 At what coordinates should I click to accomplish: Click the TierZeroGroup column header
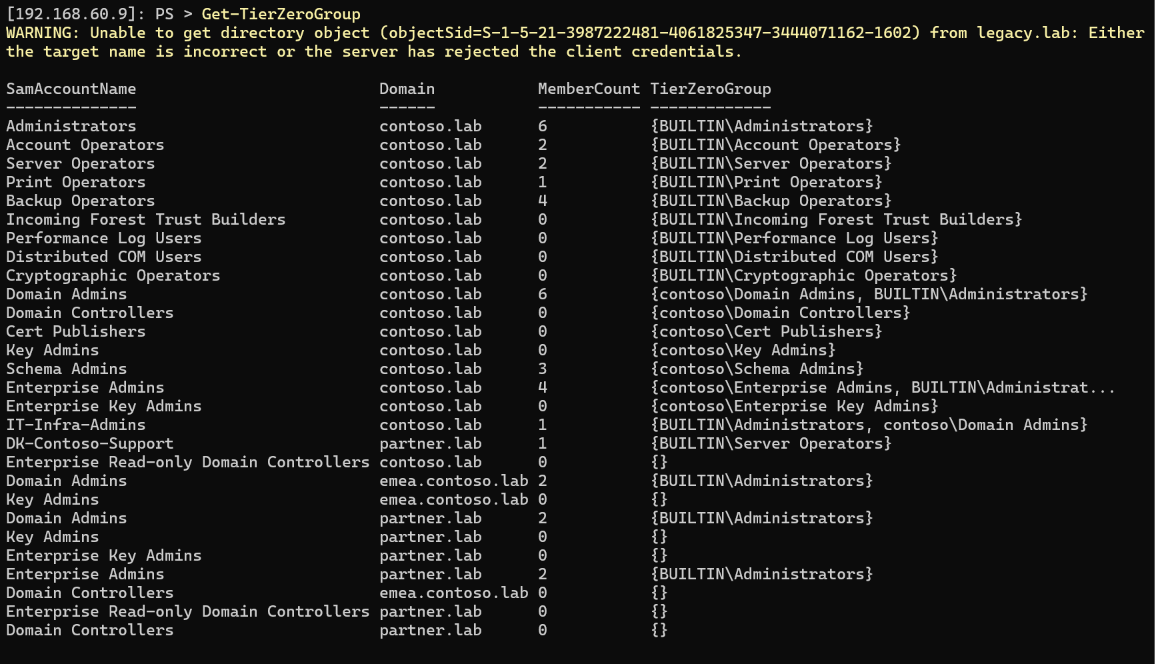click(x=710, y=89)
